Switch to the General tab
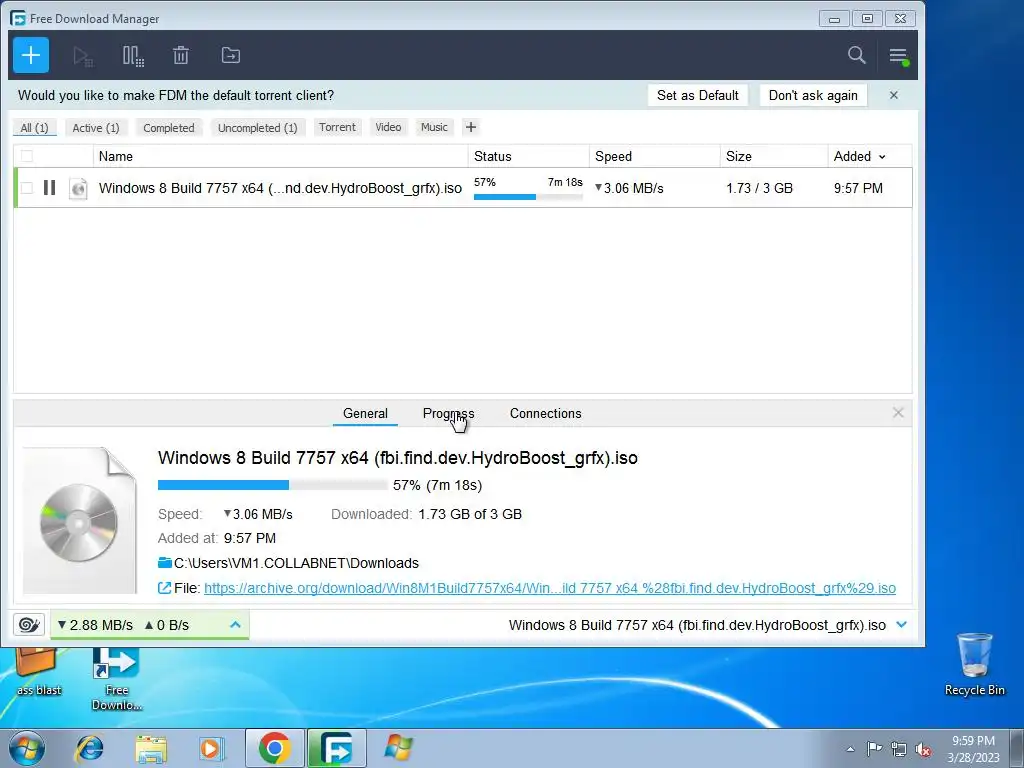 pyautogui.click(x=365, y=413)
